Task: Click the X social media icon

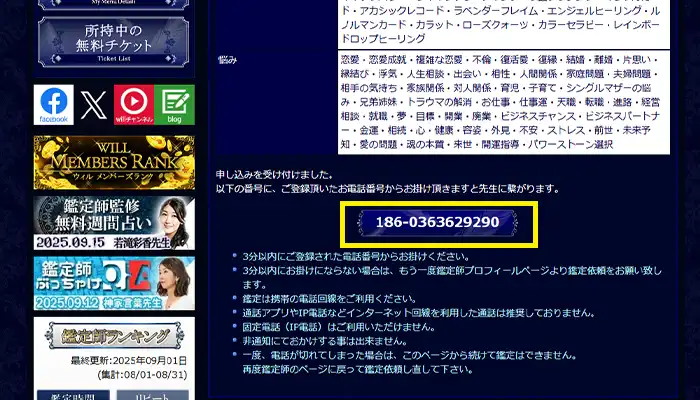Action: click(x=93, y=105)
